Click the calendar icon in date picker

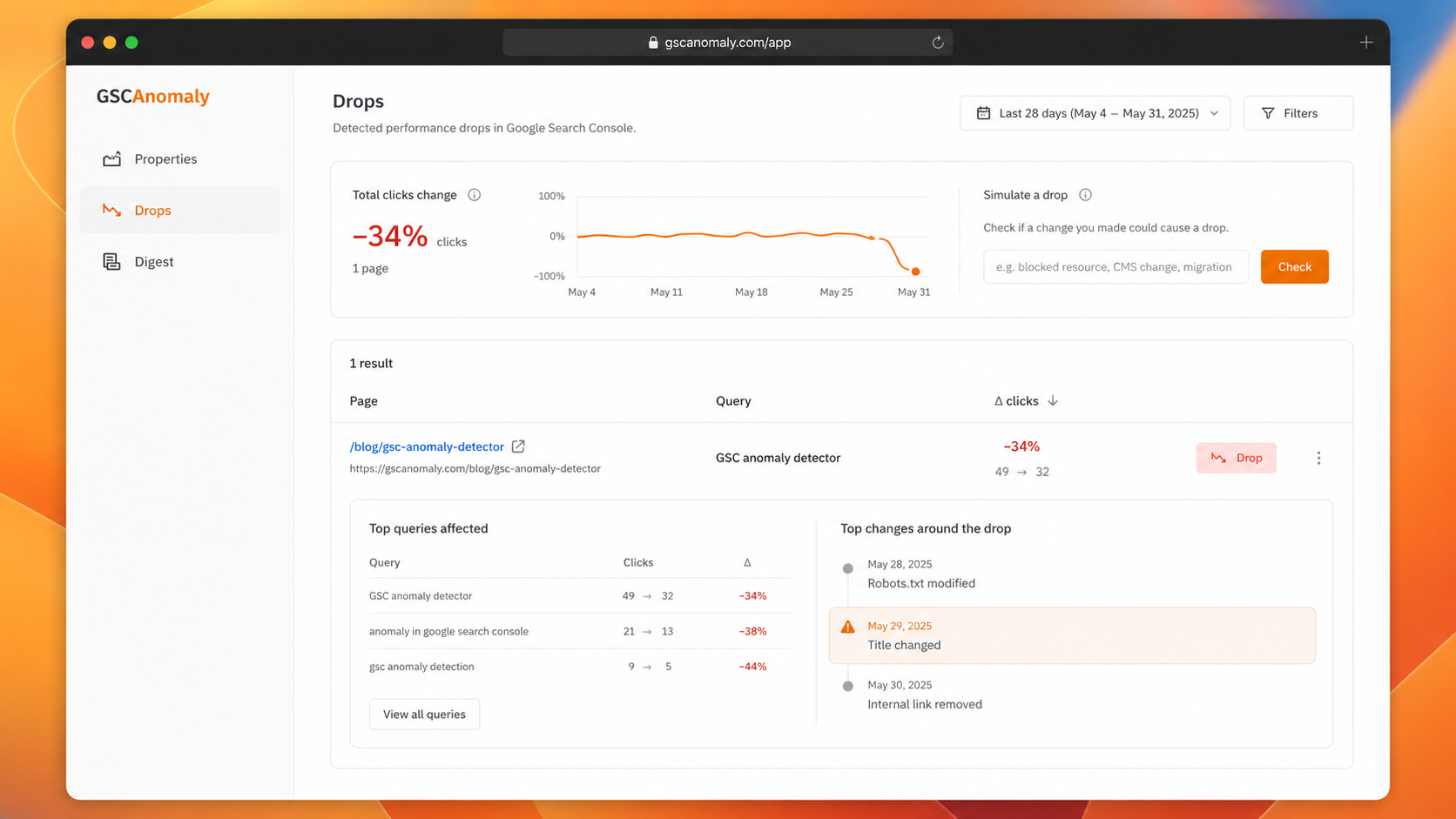(983, 113)
